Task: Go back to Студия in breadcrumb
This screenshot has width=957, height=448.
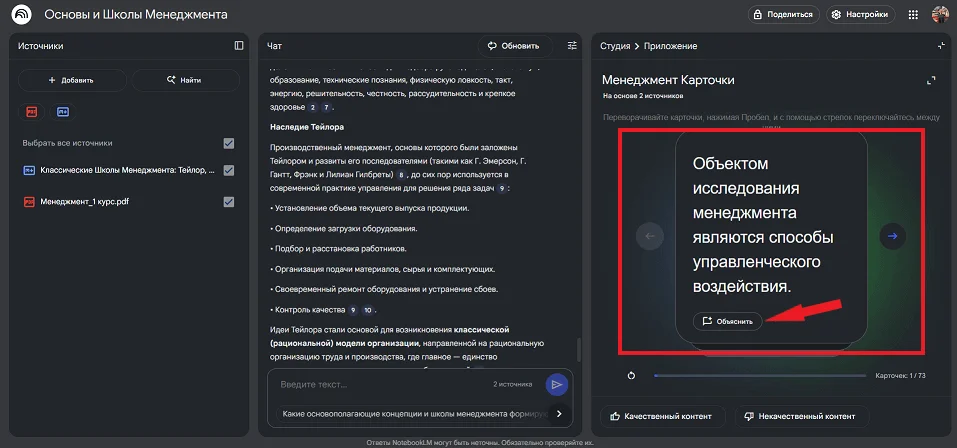Action: 614,46
